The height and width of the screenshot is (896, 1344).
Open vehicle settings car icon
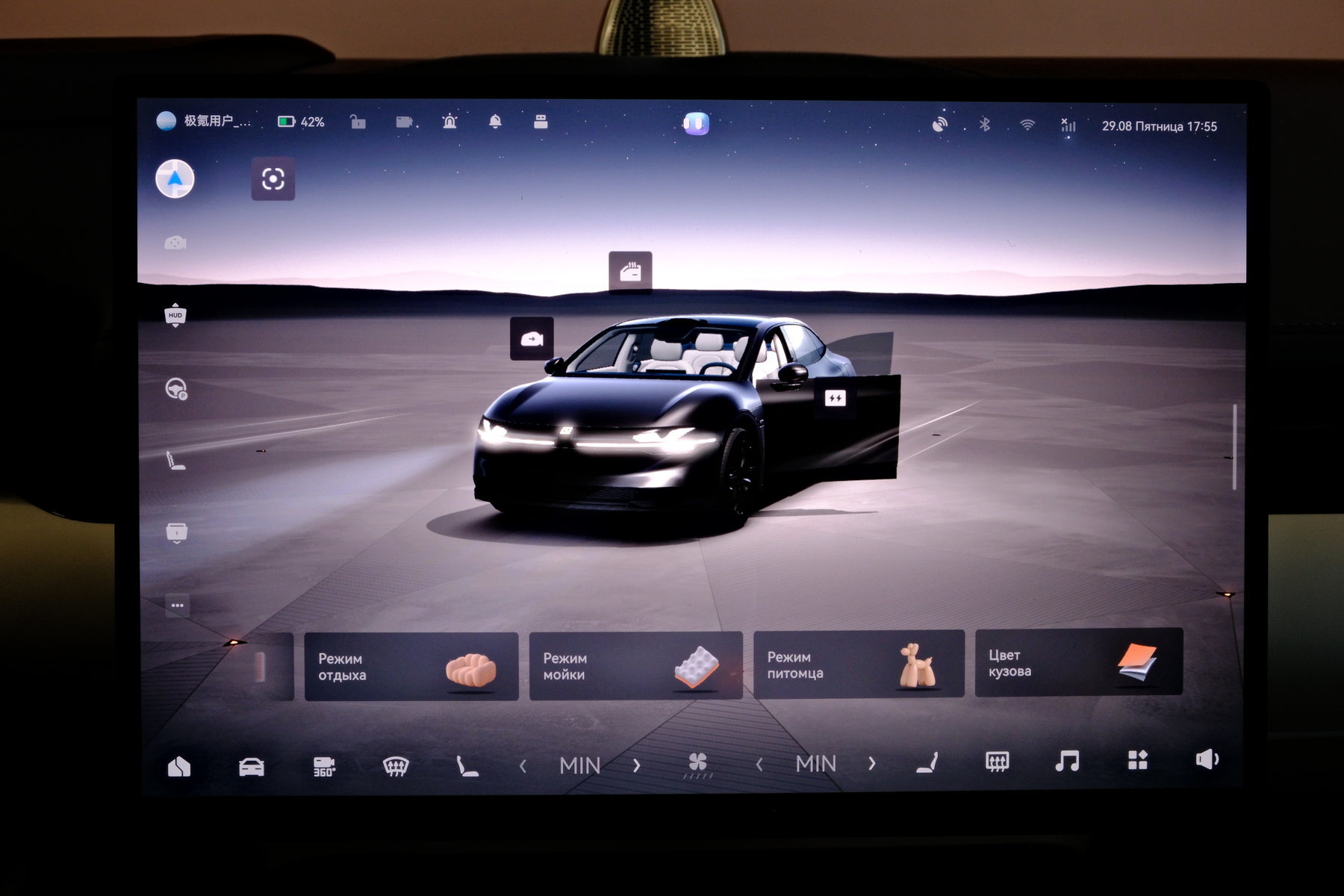tap(251, 767)
